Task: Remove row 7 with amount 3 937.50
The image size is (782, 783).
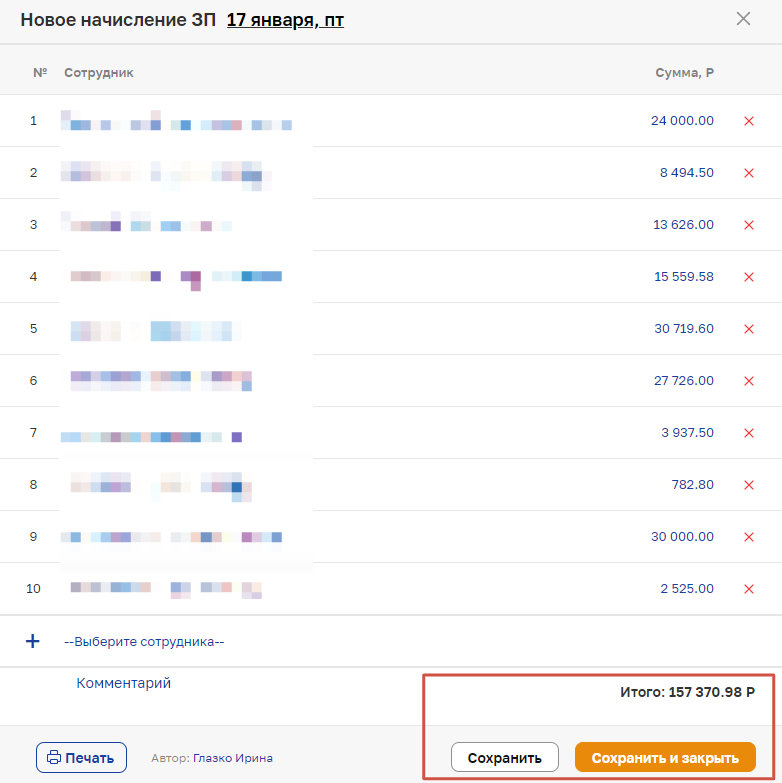Action: [x=748, y=433]
